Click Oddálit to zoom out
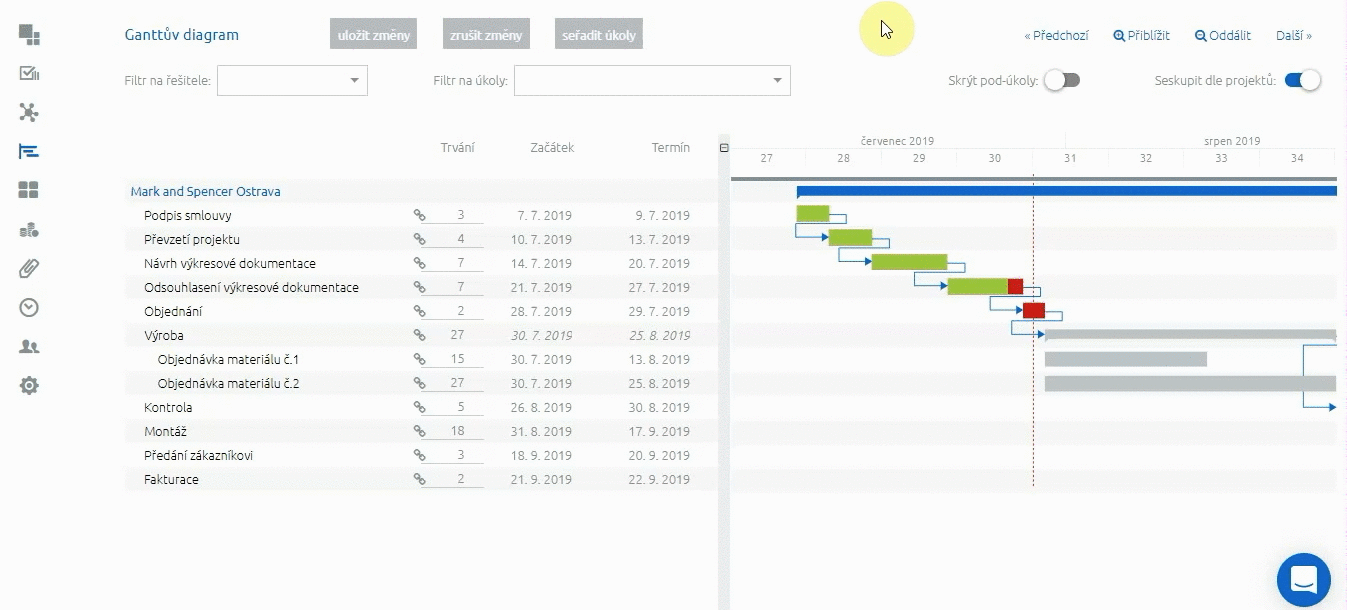This screenshot has height=610, width=1347. pos(1223,35)
